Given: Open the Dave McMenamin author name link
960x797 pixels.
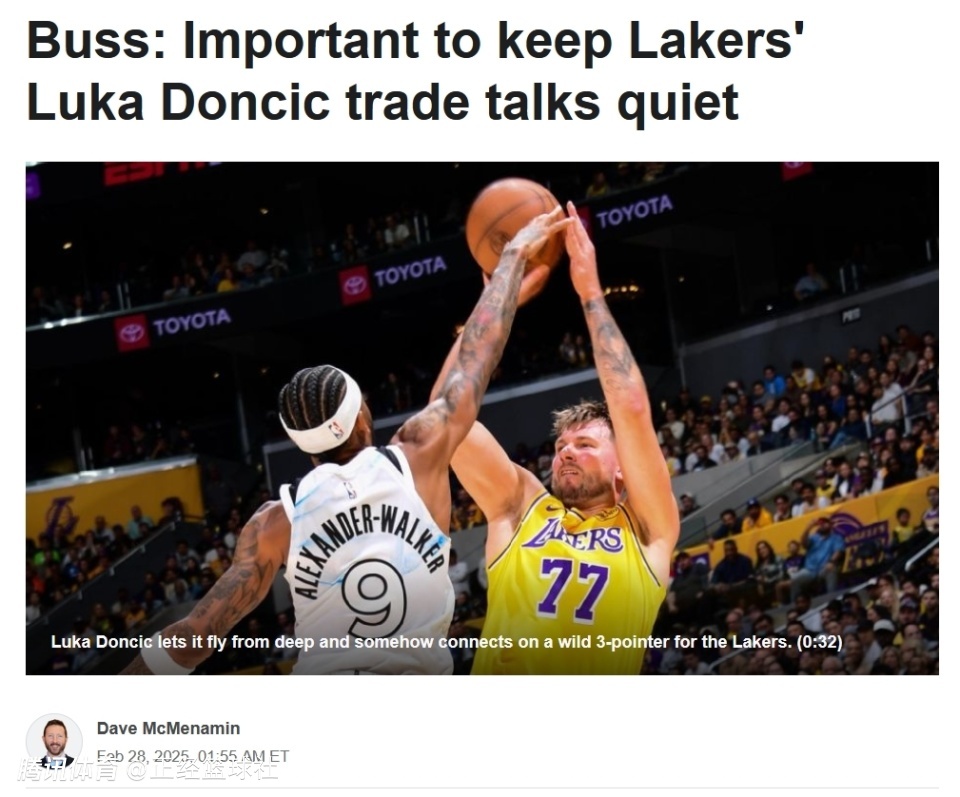Looking at the screenshot, I should 168,728.
